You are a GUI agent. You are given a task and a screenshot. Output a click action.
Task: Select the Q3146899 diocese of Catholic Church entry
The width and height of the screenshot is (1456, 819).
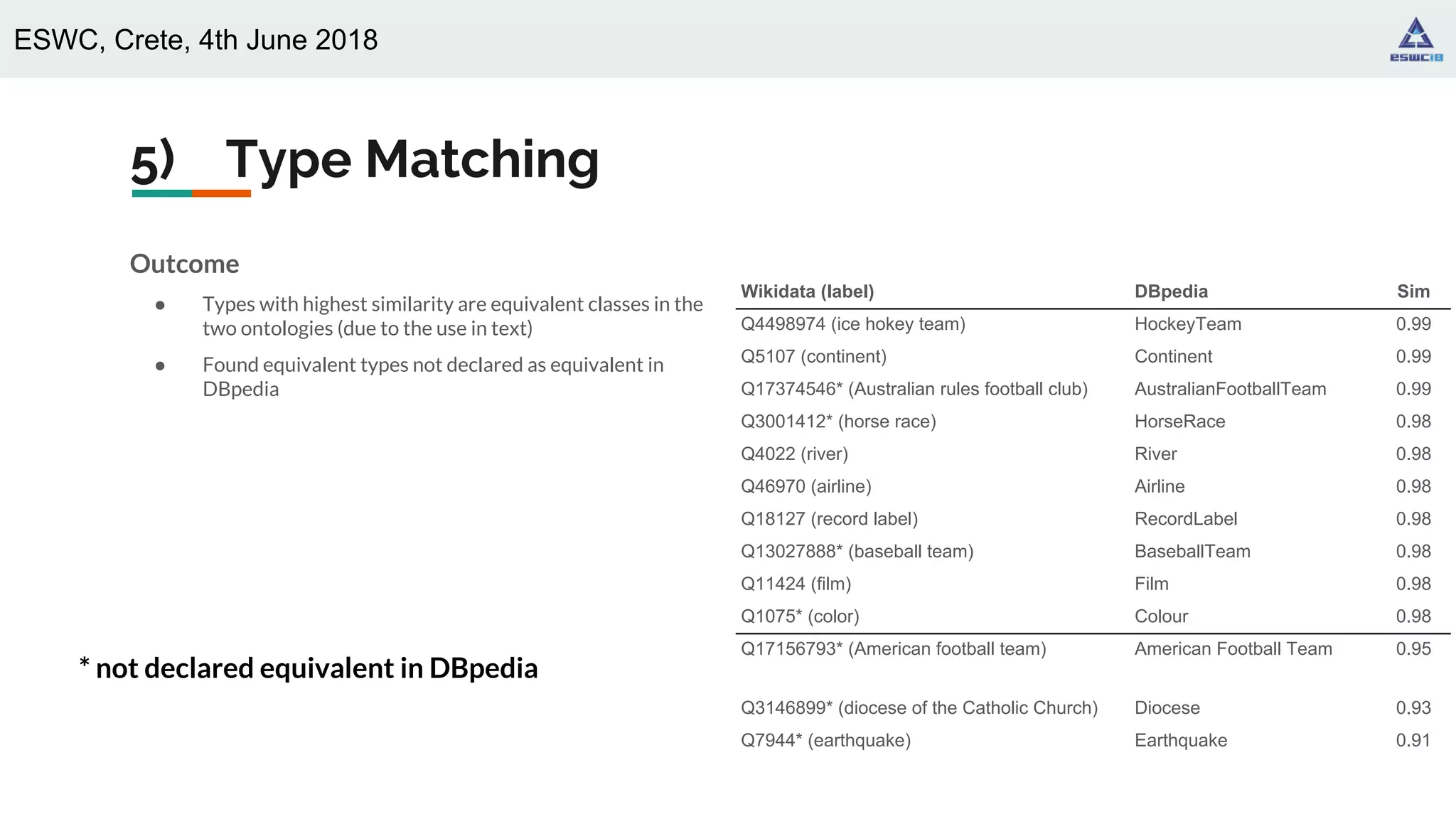pos(919,708)
